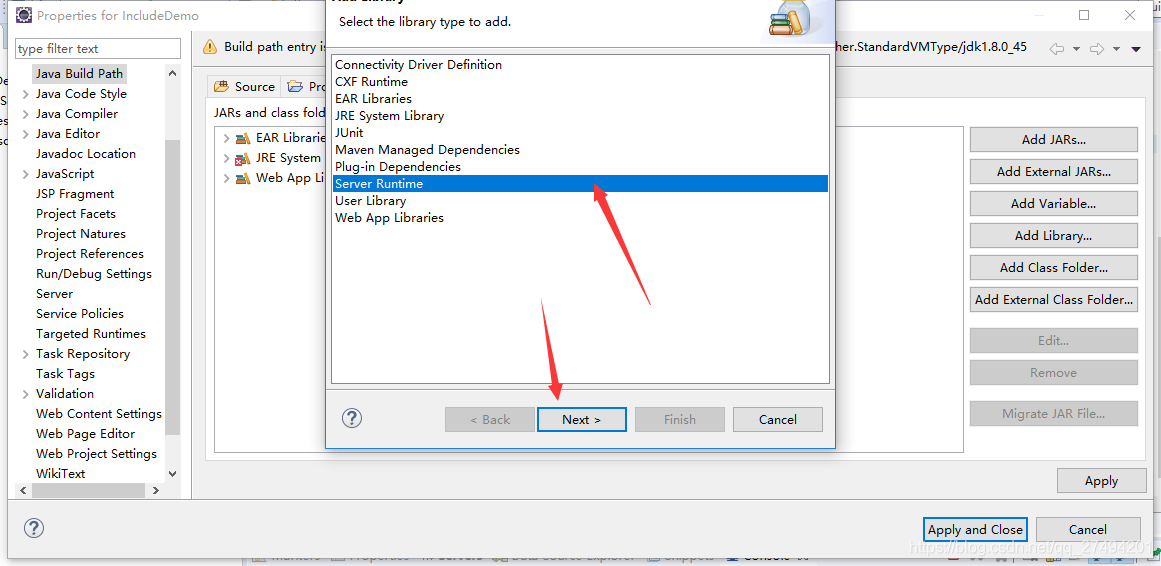Select Web App Libraries type
This screenshot has height=566, width=1161.
(389, 218)
